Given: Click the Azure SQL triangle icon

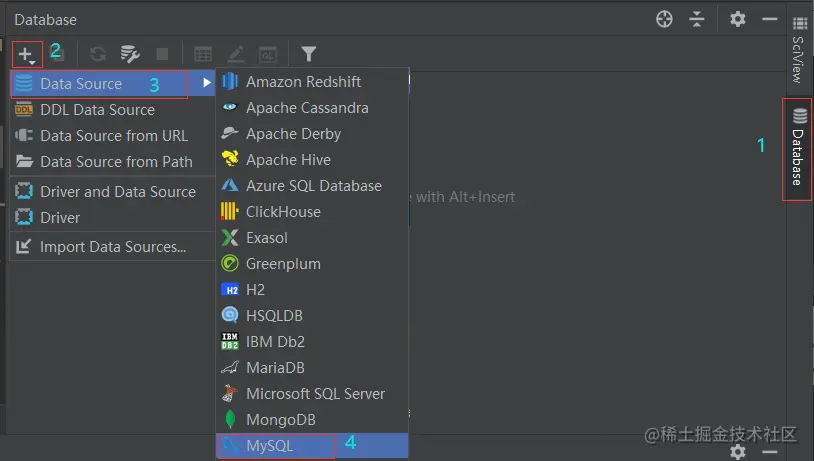Looking at the screenshot, I should click(x=229, y=185).
